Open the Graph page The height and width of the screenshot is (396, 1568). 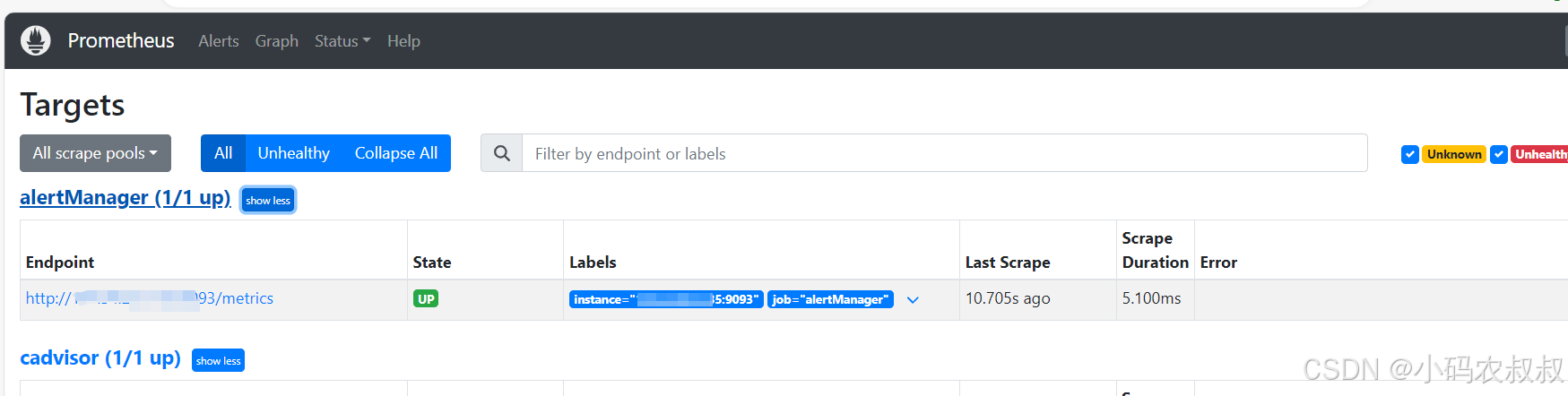tap(277, 41)
